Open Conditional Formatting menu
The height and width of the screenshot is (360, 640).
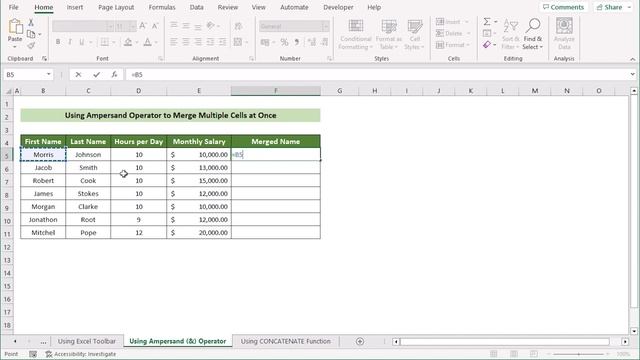(356, 35)
